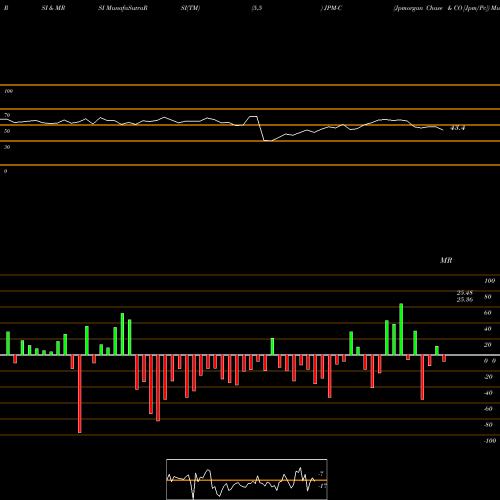This screenshot has height=500, width=500.
Task: Open the mini overview chart thumbnail
Action: pyautogui.click(x=247, y=479)
